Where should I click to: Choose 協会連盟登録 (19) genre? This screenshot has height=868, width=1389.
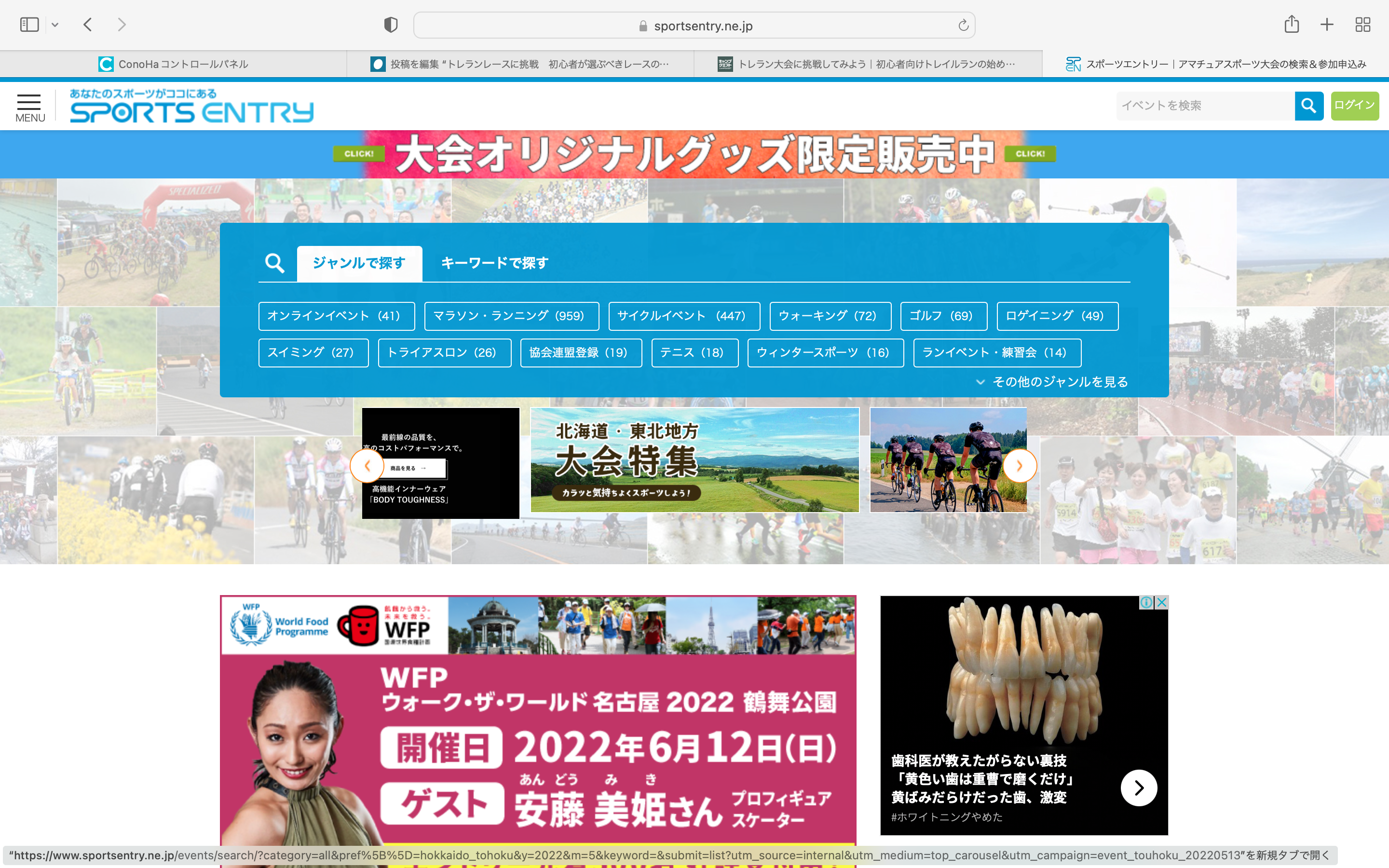point(581,353)
